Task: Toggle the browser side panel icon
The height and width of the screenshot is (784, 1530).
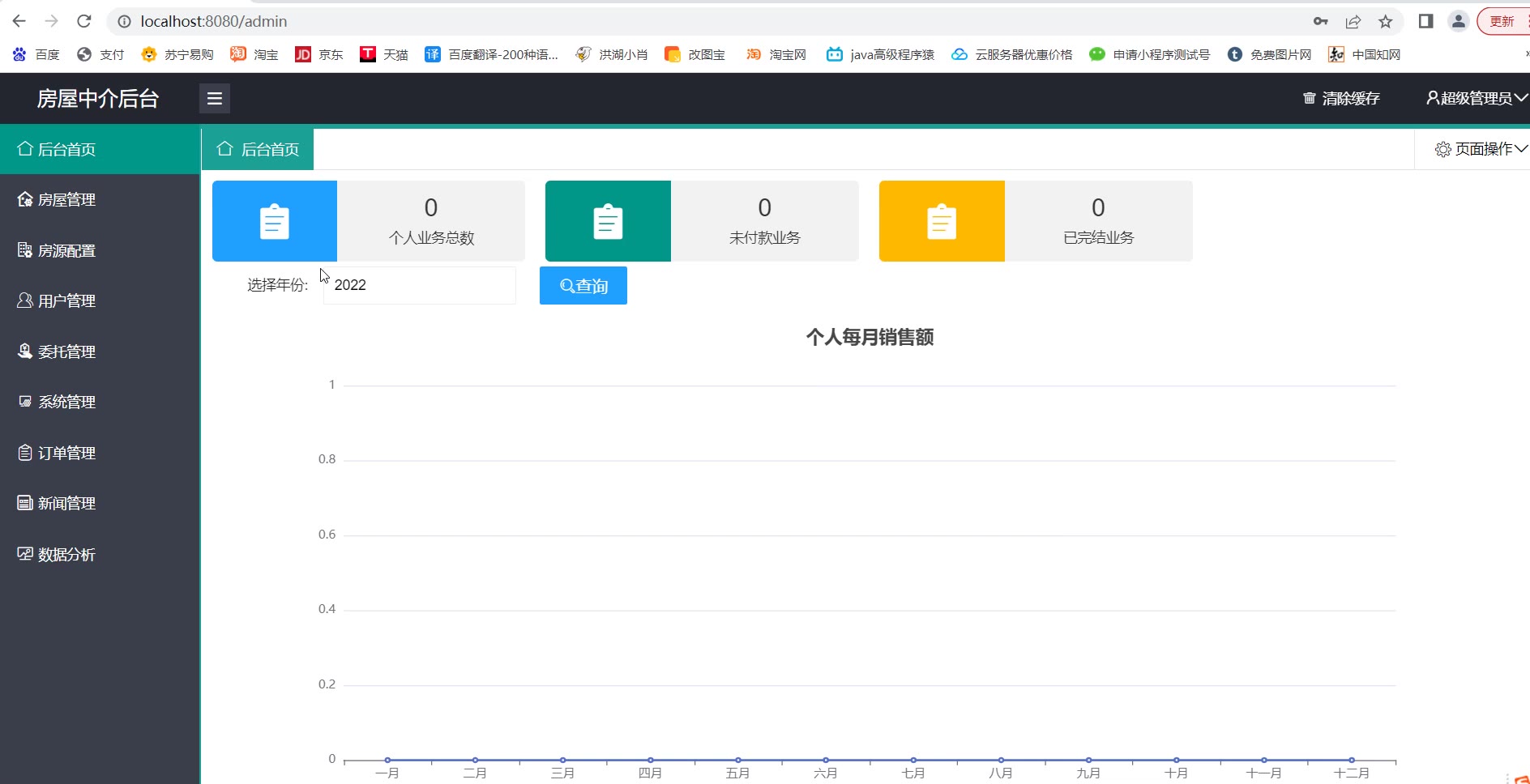Action: (x=1426, y=21)
